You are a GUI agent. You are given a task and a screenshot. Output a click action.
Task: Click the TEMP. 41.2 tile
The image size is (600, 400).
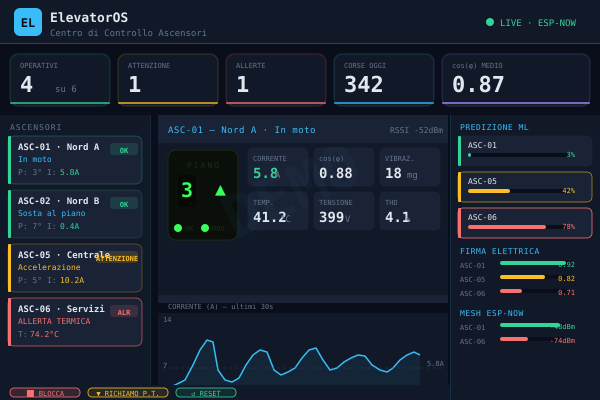[278, 211]
